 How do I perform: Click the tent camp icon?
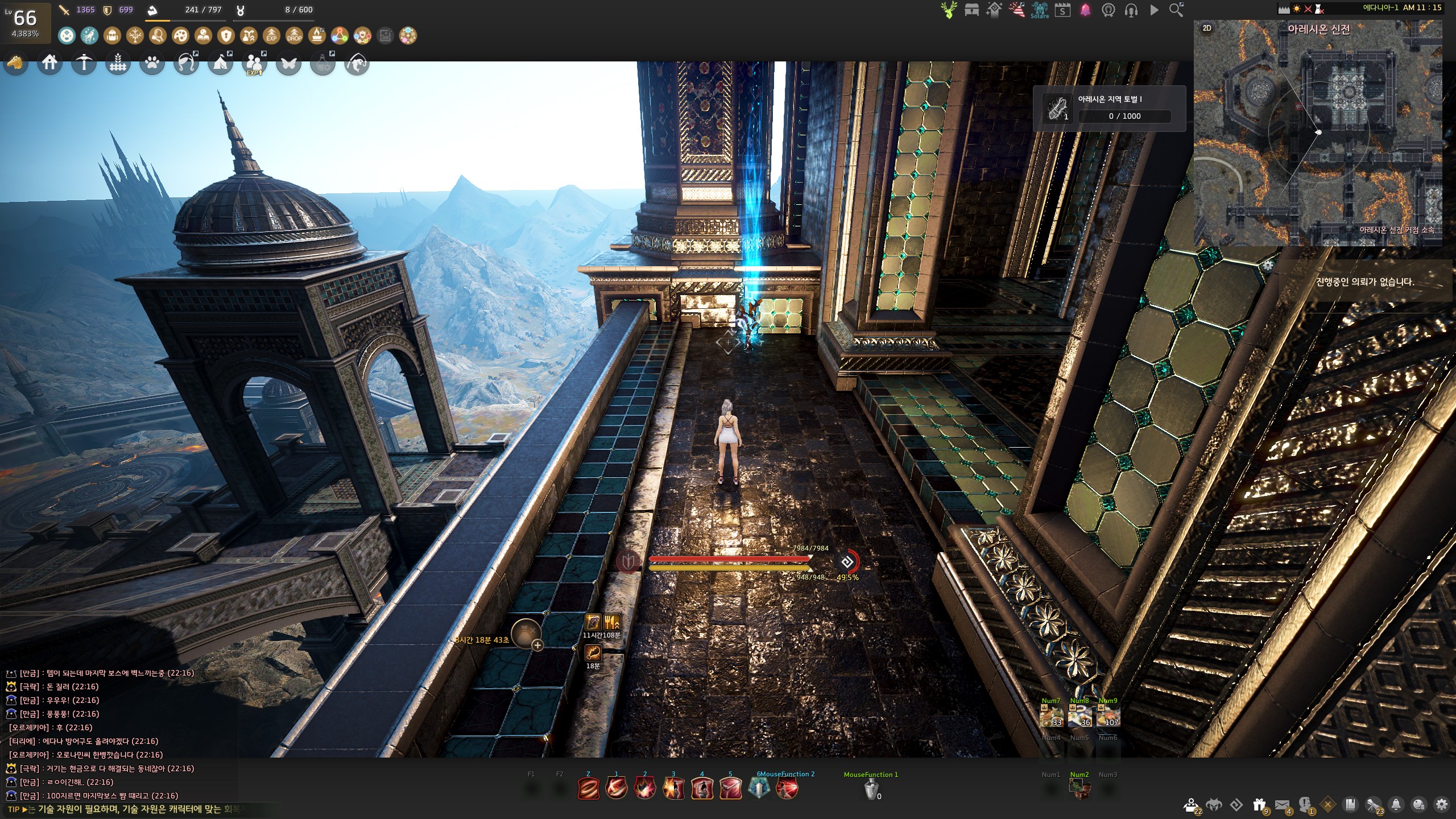pos(221,63)
